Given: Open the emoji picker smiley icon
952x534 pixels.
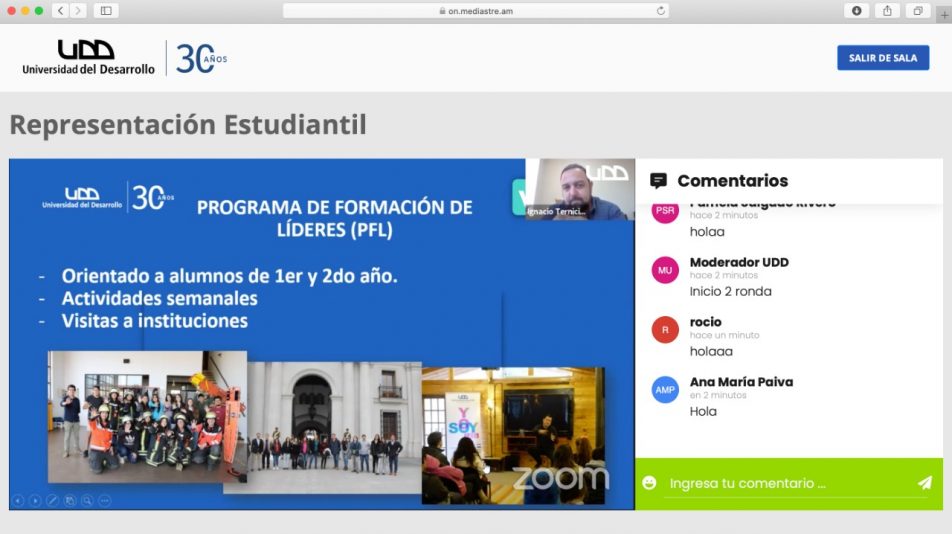Looking at the screenshot, I should [649, 482].
